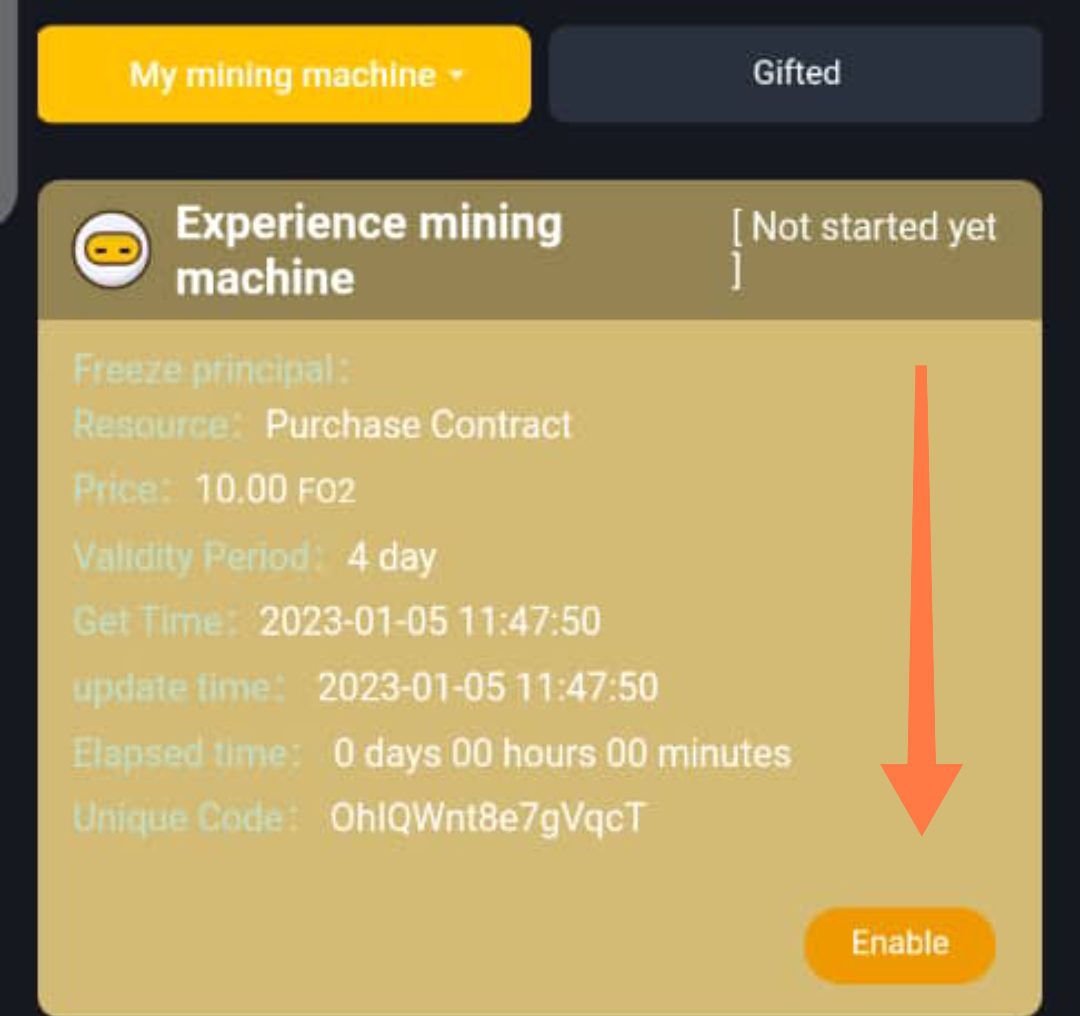Select the Purchase Contract resource text
Screen dimensions: 1080x1016
(417, 425)
